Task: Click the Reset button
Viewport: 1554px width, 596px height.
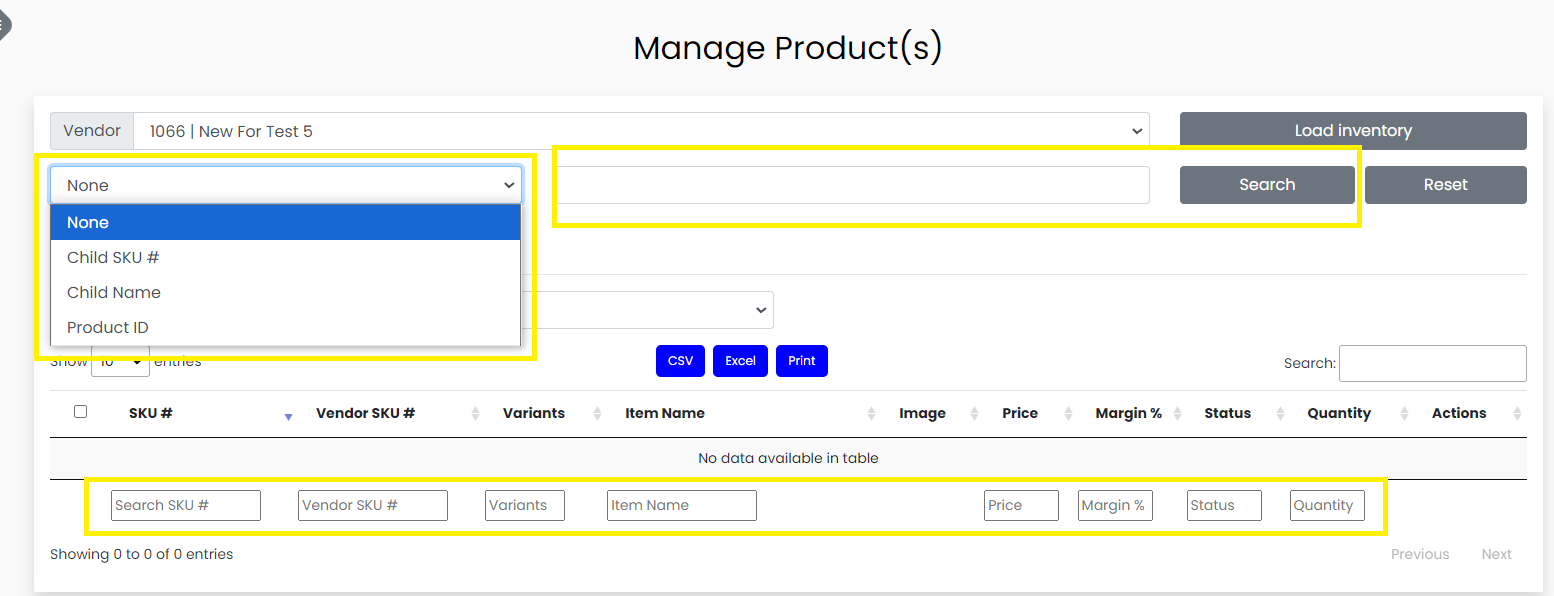Action: (x=1445, y=185)
